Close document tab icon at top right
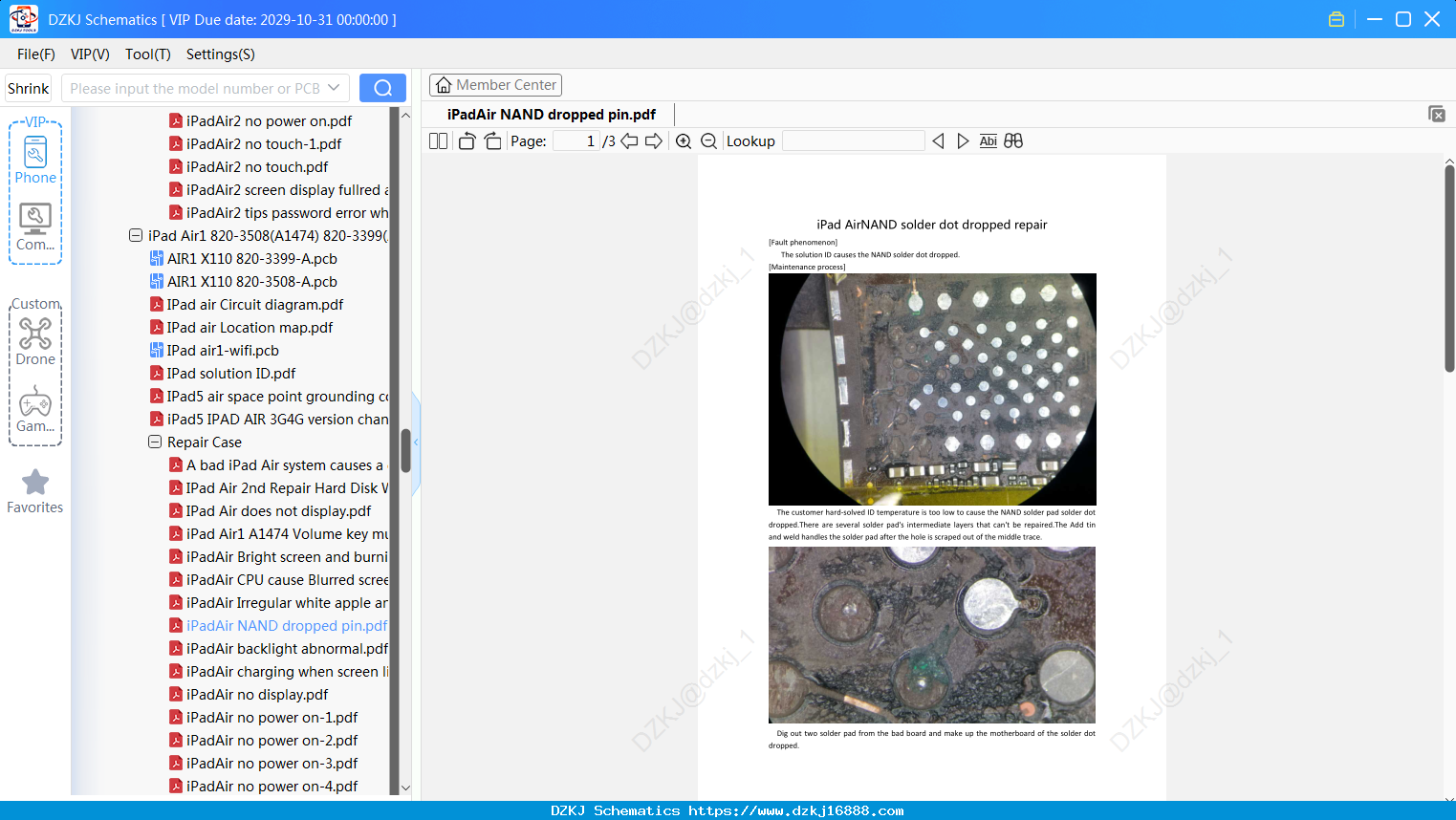This screenshot has height=820, width=1456. pos(1436,114)
